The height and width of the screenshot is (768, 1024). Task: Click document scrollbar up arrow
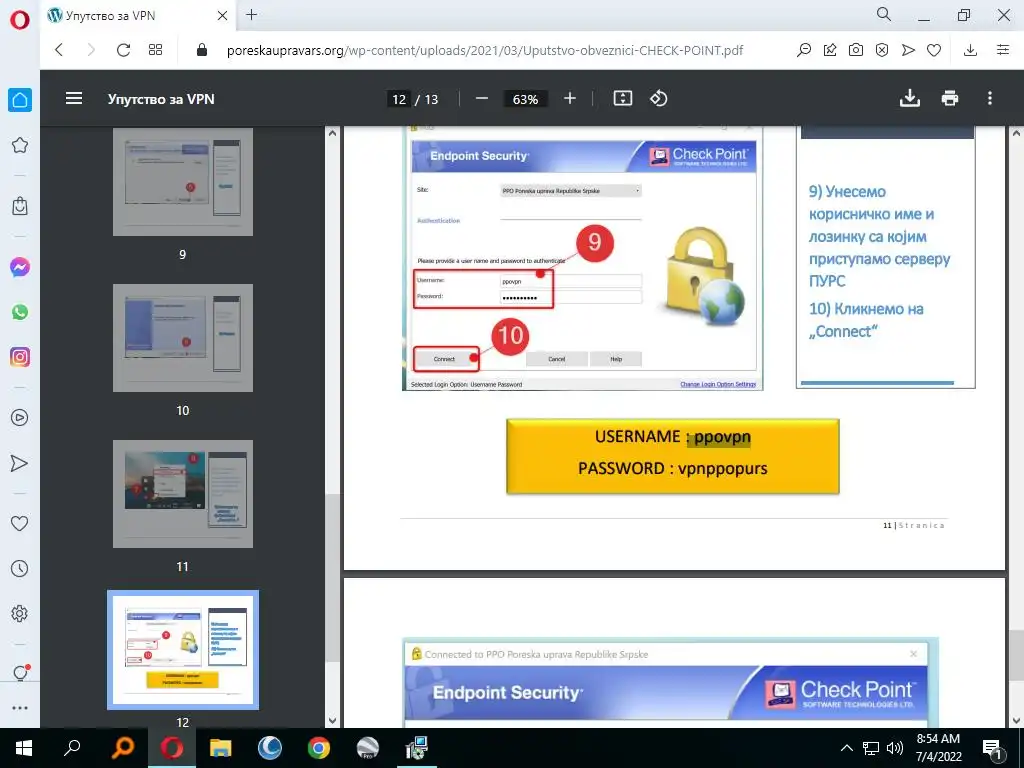click(1016, 133)
